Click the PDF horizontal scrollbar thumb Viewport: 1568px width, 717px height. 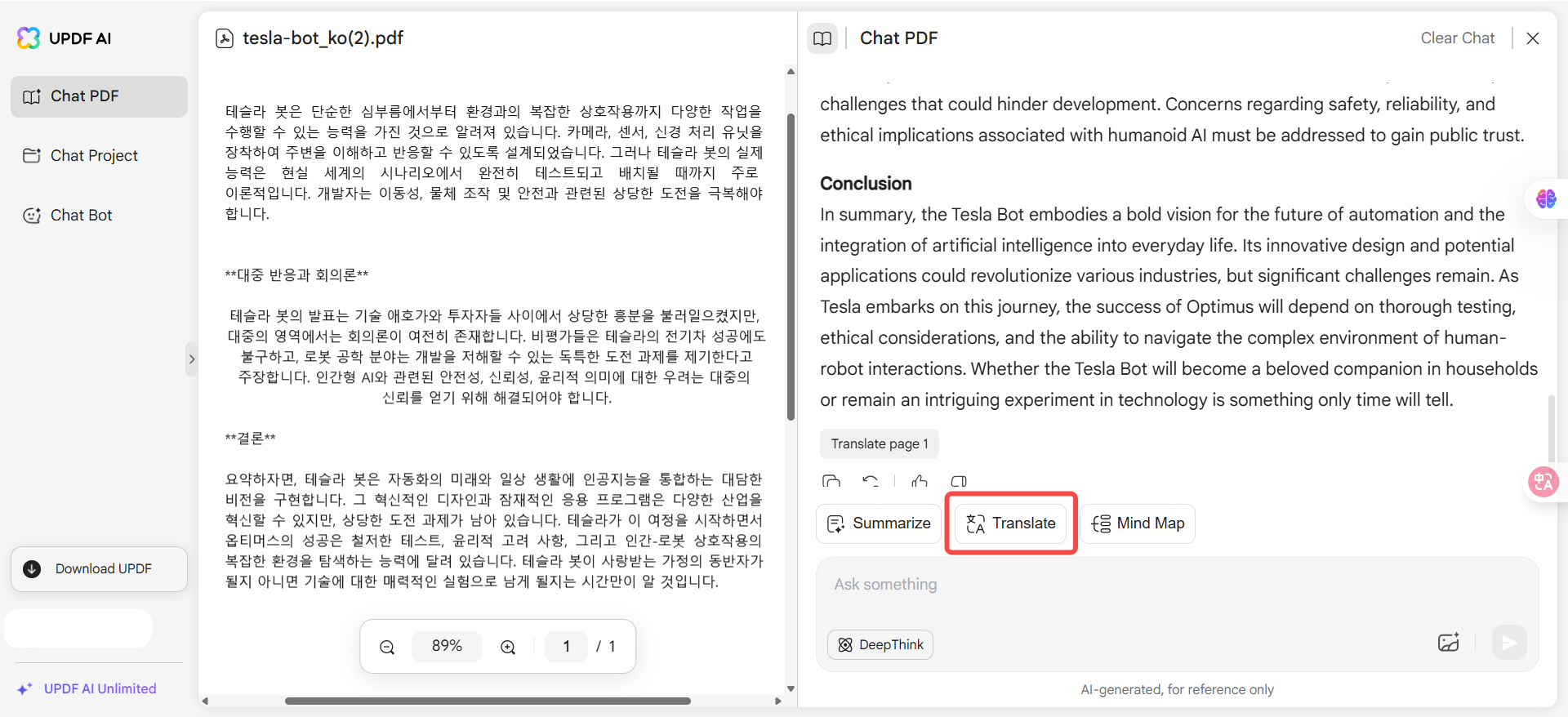click(x=488, y=701)
